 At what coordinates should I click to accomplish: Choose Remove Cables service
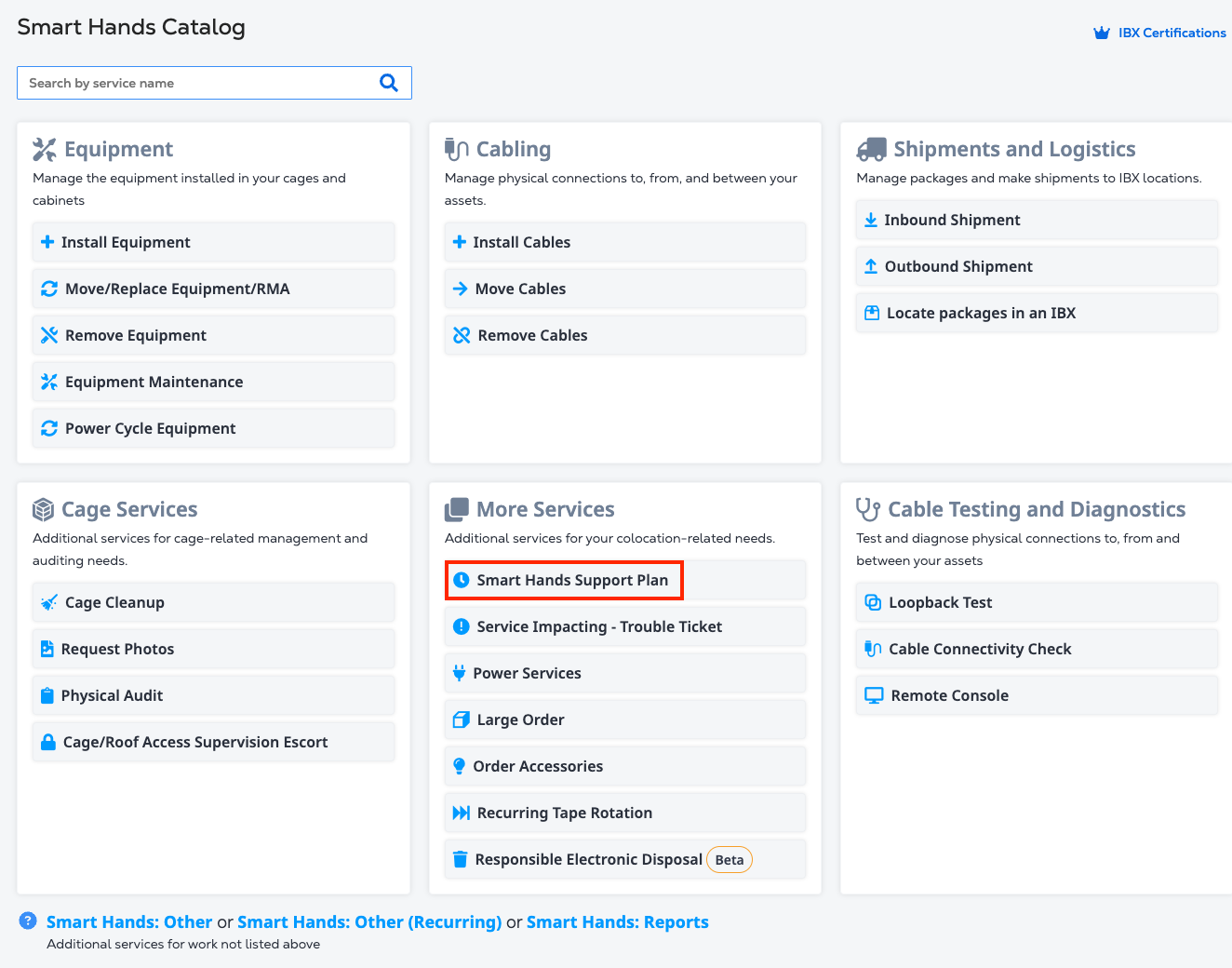[x=625, y=335]
